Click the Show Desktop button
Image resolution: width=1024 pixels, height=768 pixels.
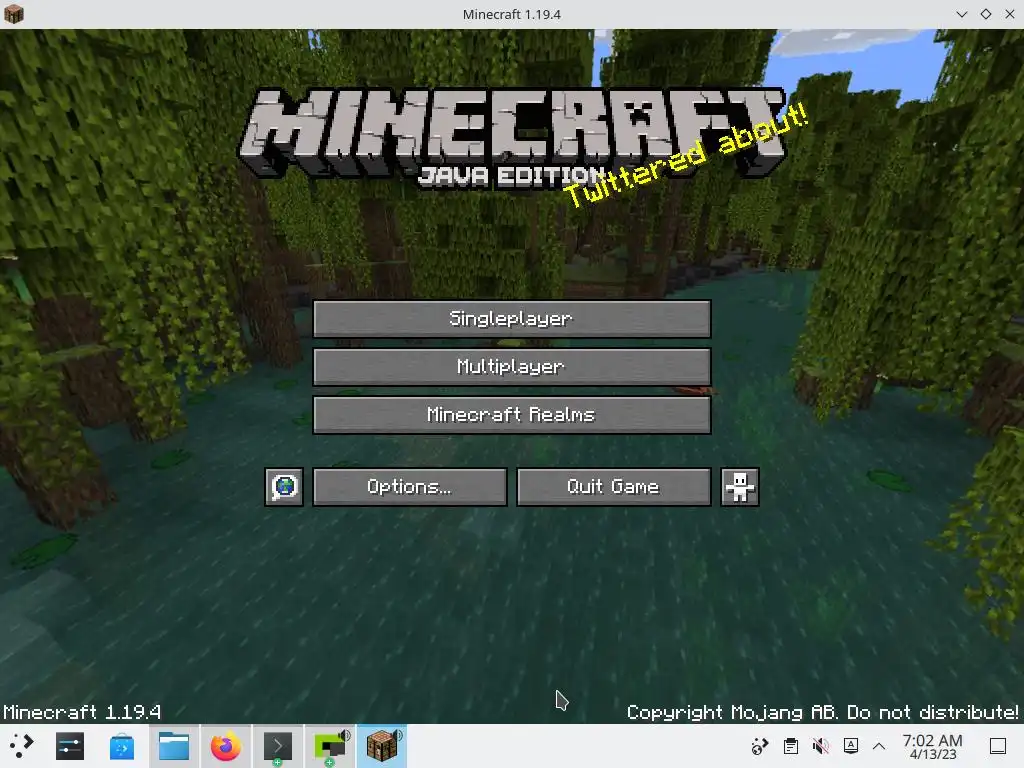pos(998,746)
